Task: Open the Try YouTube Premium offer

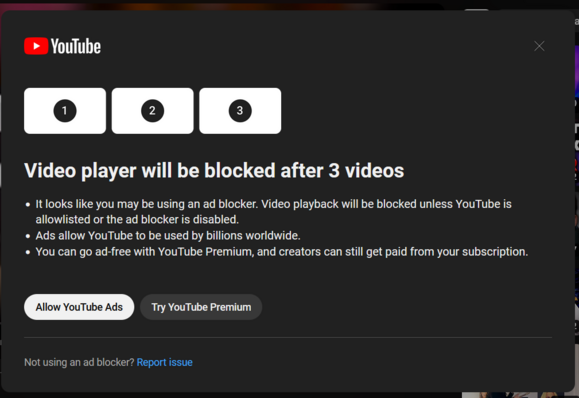Action: tap(201, 307)
